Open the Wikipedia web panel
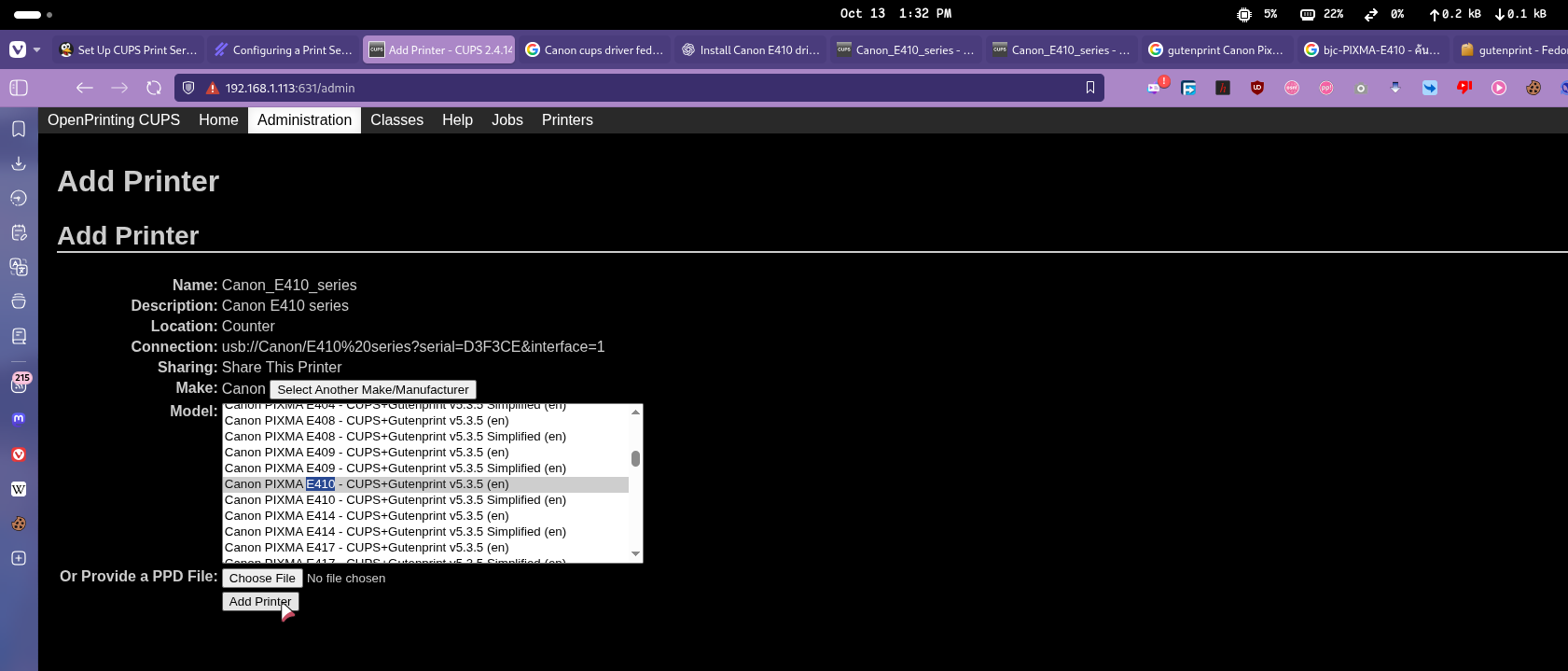 click(19, 489)
